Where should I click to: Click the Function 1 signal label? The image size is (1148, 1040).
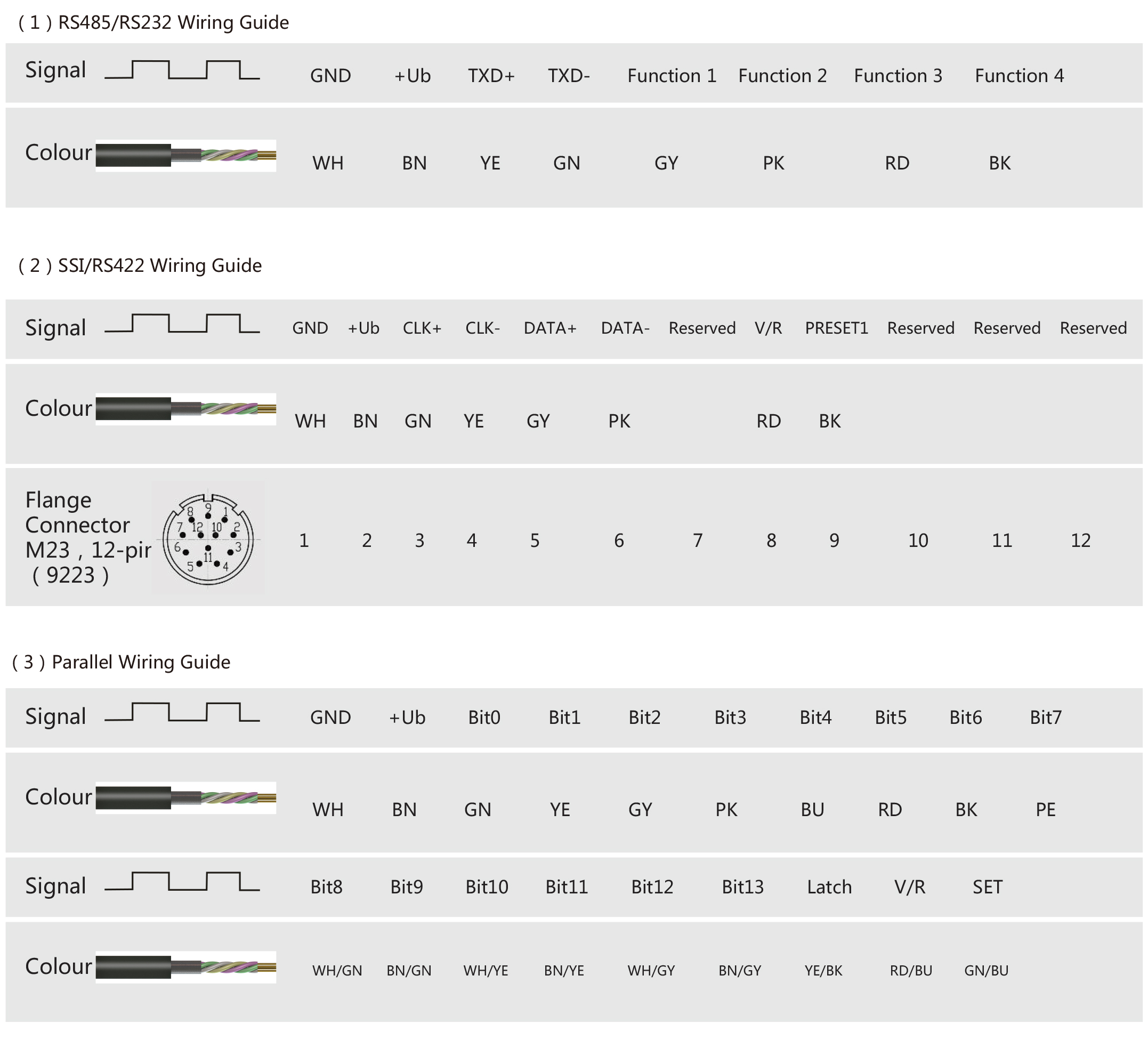672,76
